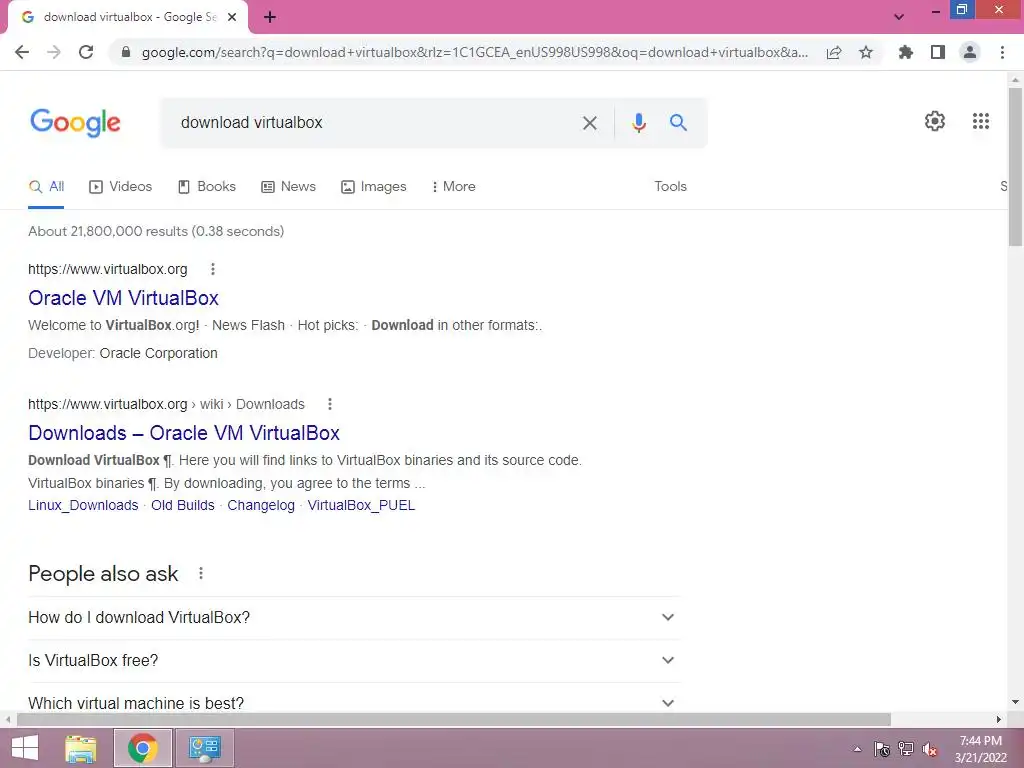Open Downloads – Oracle VM VirtualBox link

point(184,433)
